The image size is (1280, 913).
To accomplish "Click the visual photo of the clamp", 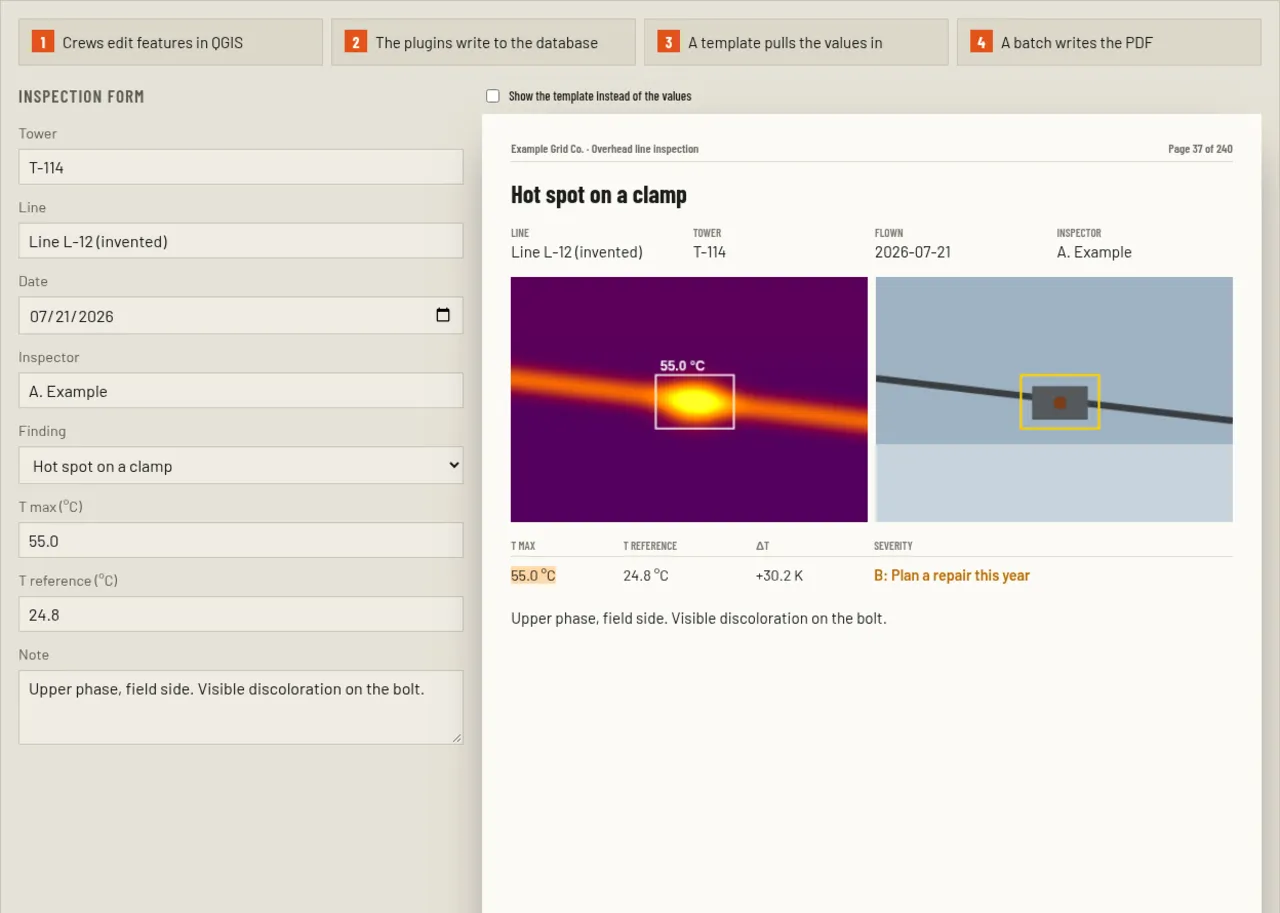I will click(1054, 399).
